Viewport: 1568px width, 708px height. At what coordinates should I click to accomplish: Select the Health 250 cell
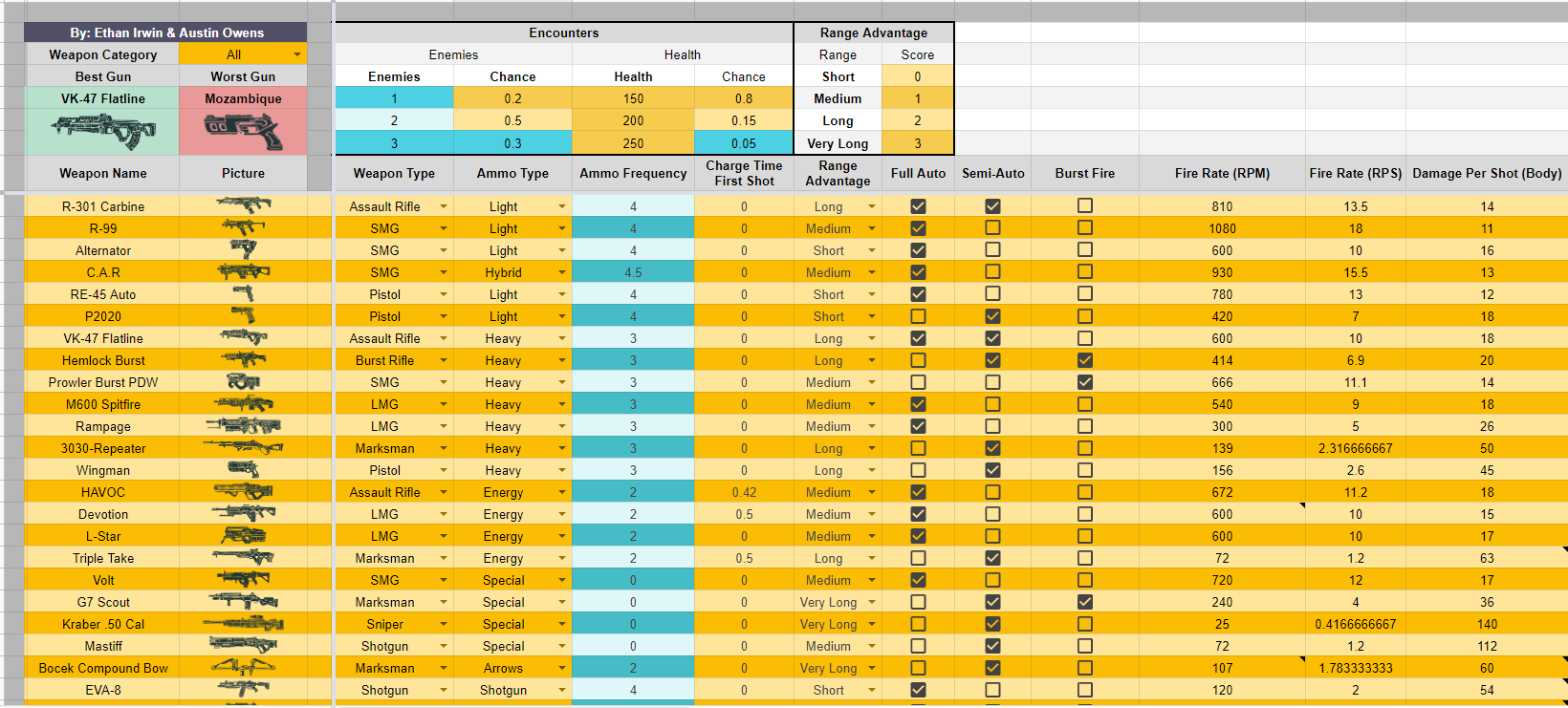coord(633,143)
